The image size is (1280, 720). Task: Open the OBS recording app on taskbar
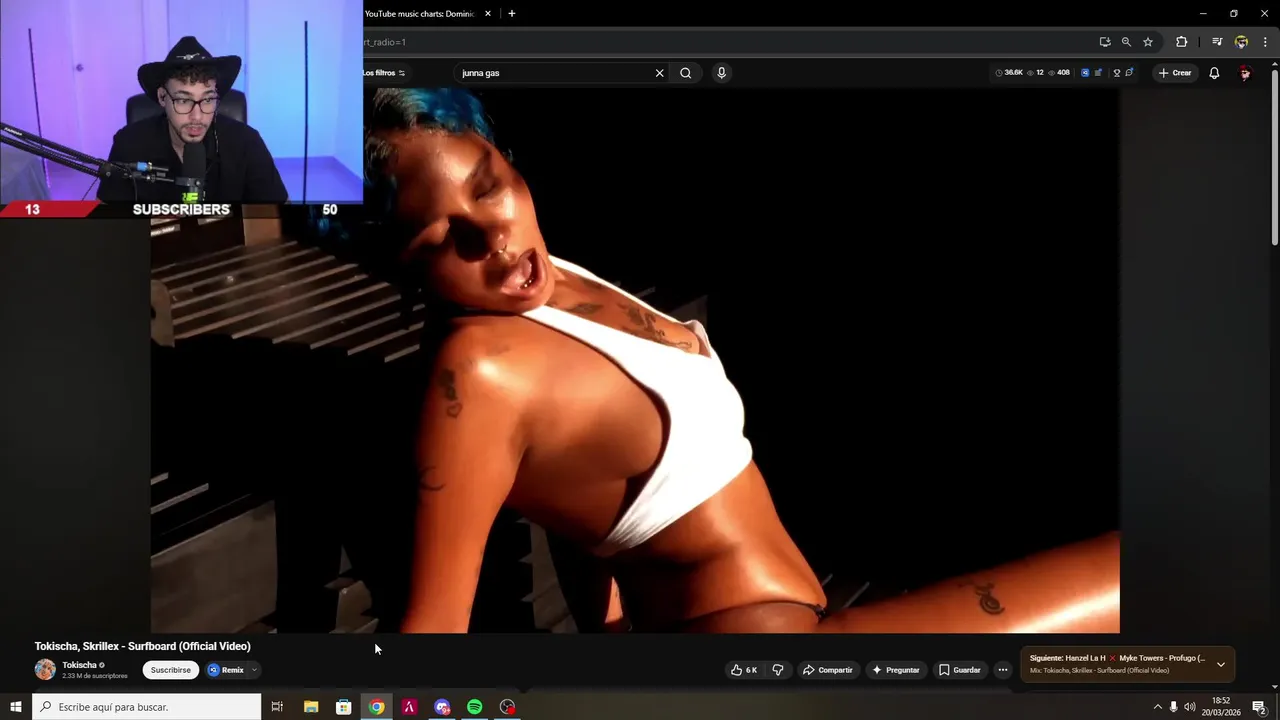point(508,707)
